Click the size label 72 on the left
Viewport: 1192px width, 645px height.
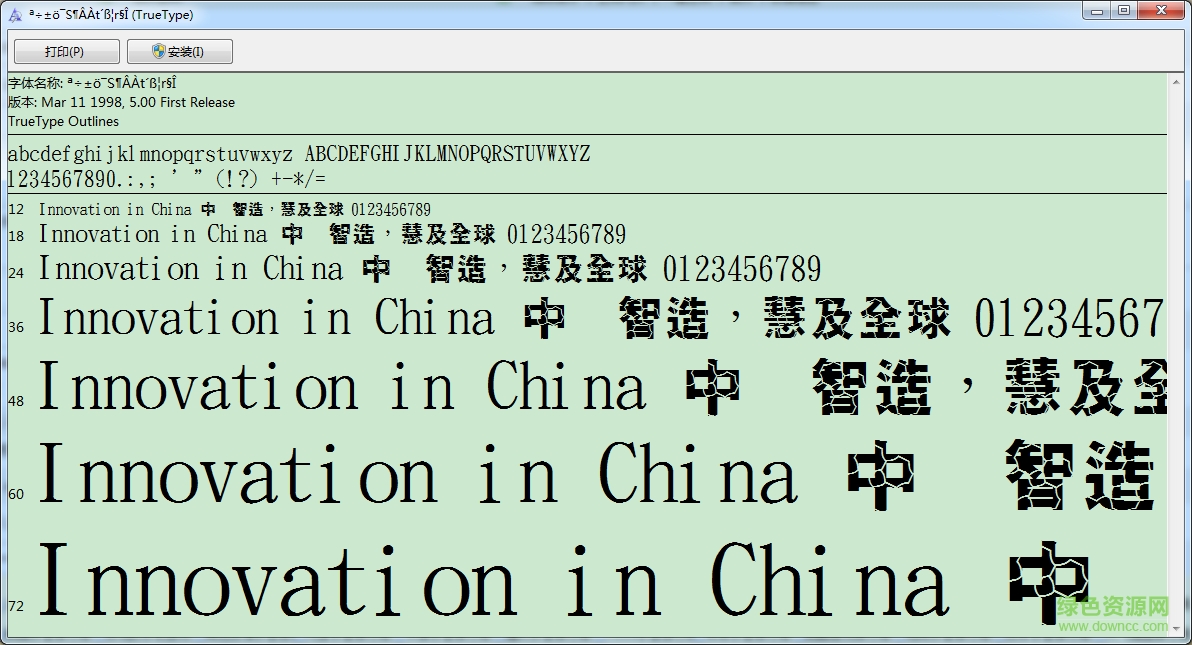tap(15, 605)
